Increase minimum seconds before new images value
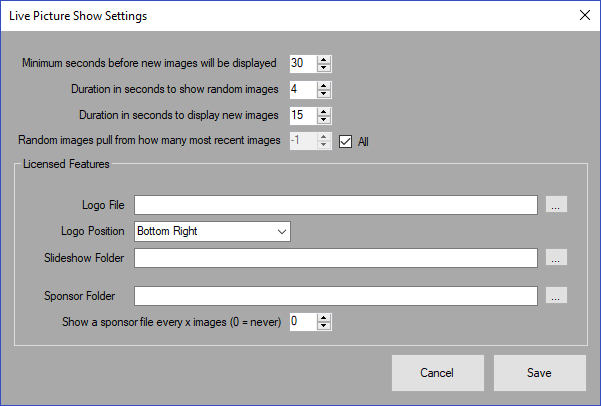This screenshot has height=406, width=601. pyautogui.click(x=324, y=59)
